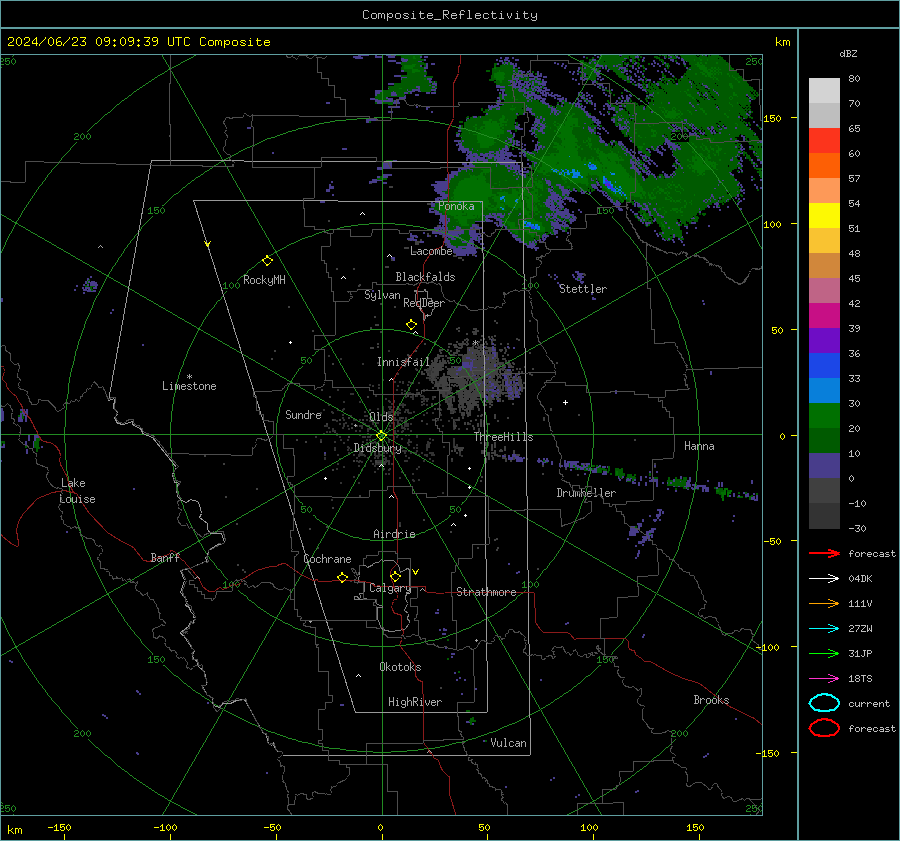Select the 51 dBZ yellow color swatch
Image resolution: width=900 pixels, height=841 pixels.
coord(824,216)
